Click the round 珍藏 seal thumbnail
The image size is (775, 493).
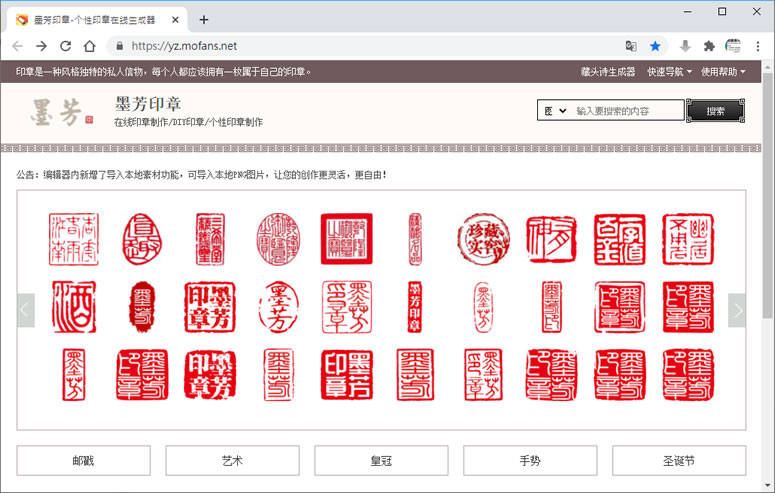(x=482, y=238)
